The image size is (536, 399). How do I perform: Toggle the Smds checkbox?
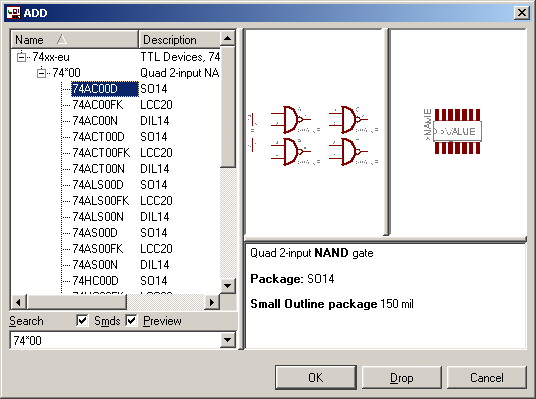coord(82,321)
